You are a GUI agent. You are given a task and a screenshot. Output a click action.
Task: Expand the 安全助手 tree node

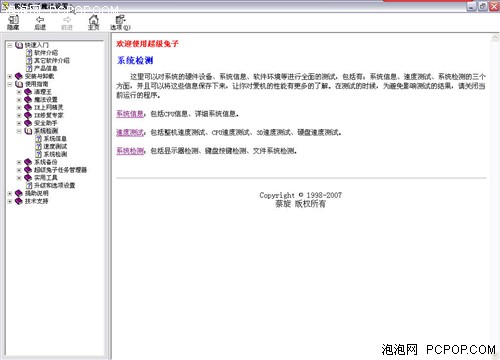pyautogui.click(x=19, y=123)
